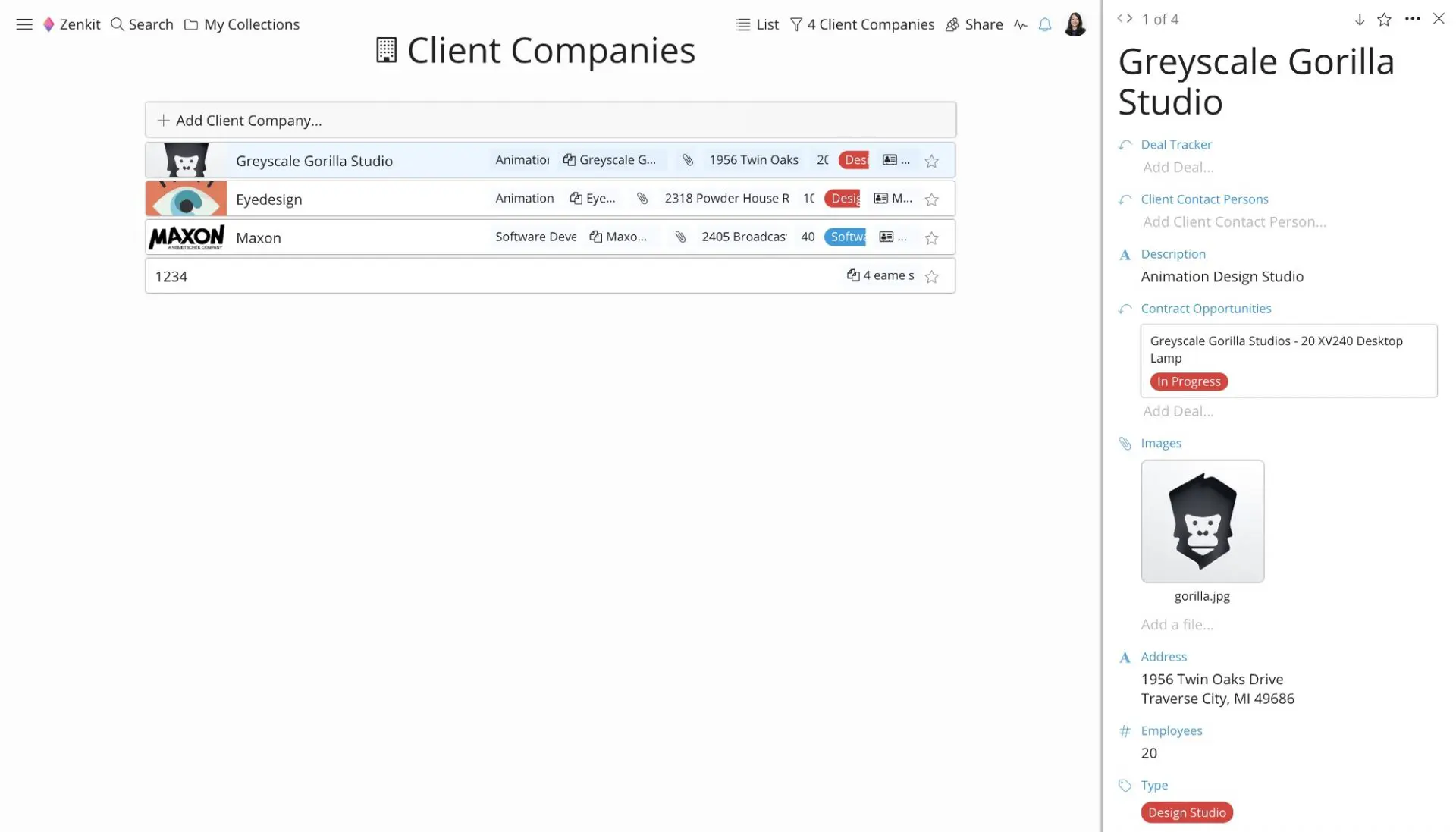Viewport: 1456px width, 832px height.
Task: Open the Eye... linked item
Action: (592, 198)
